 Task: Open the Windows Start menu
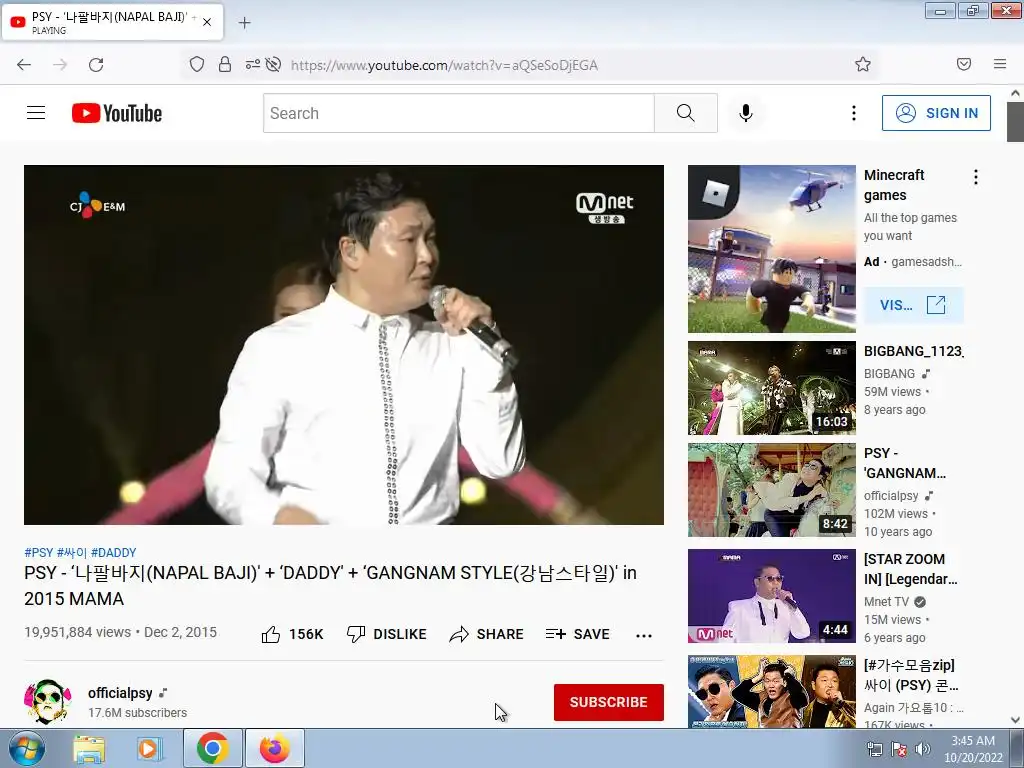coord(26,748)
